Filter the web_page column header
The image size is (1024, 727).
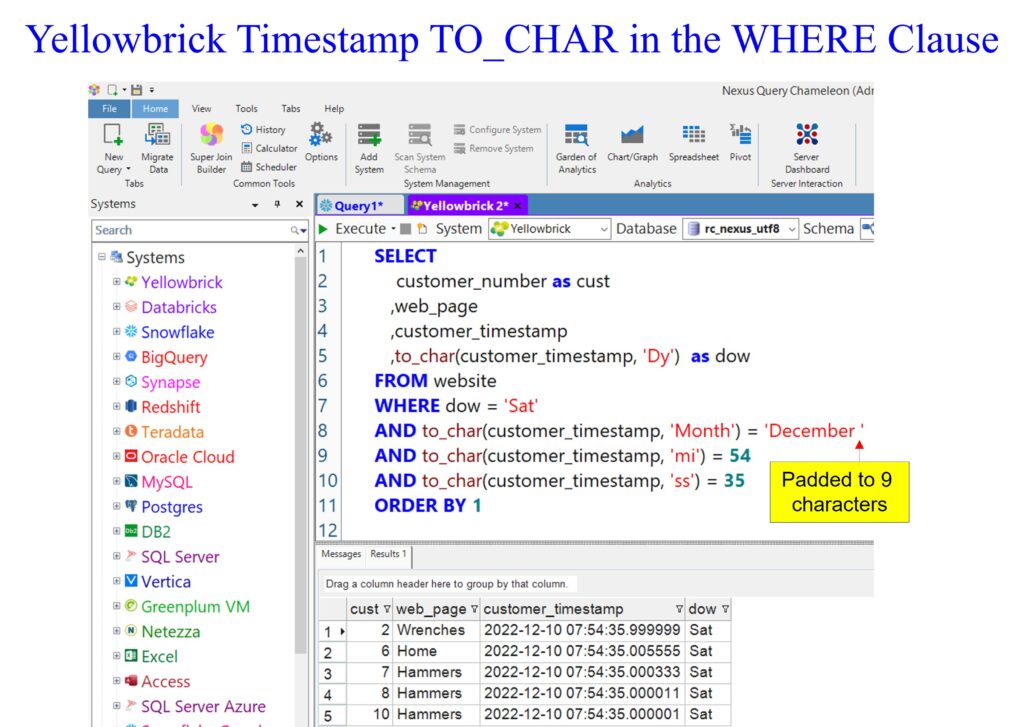click(x=474, y=609)
